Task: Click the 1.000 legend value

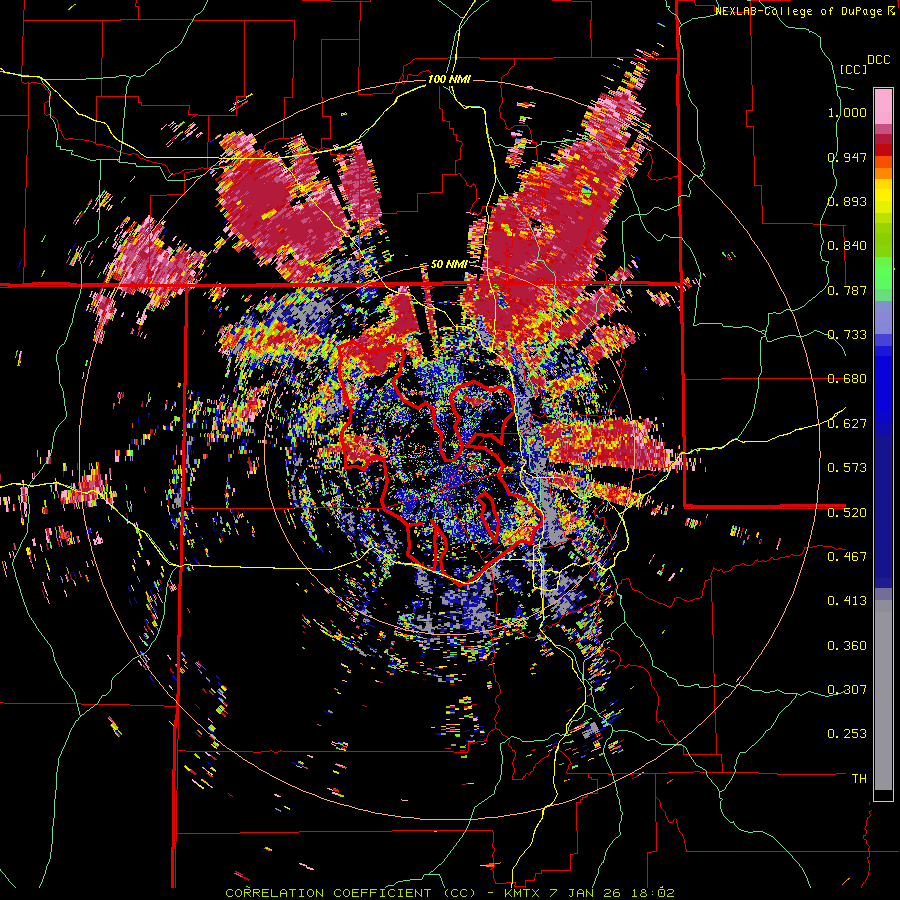Action: pos(847,112)
